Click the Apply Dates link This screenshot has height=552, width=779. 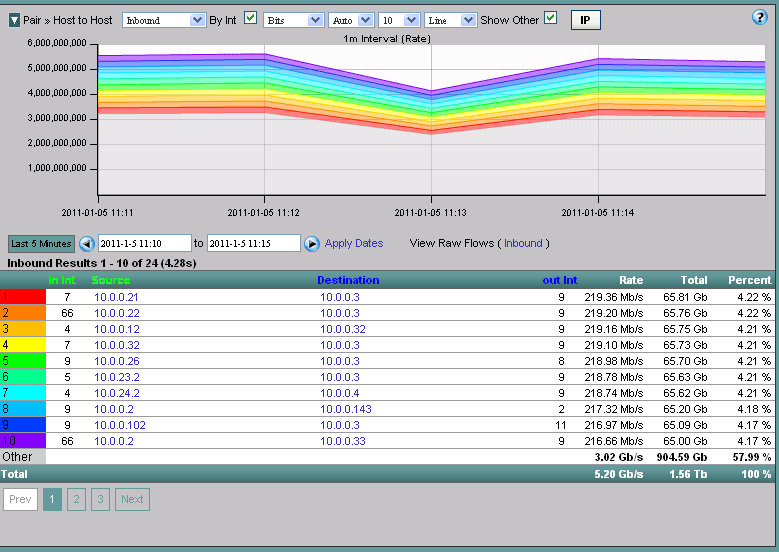click(354, 243)
